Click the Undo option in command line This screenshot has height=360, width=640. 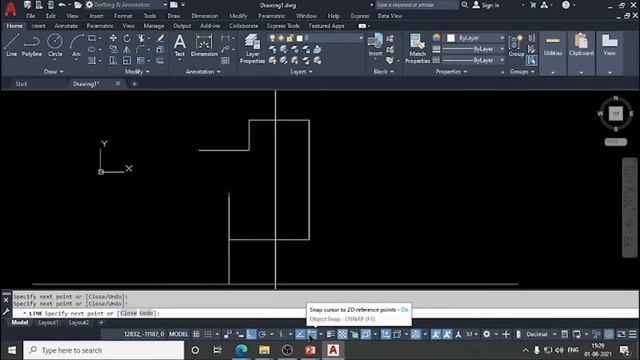point(146,313)
